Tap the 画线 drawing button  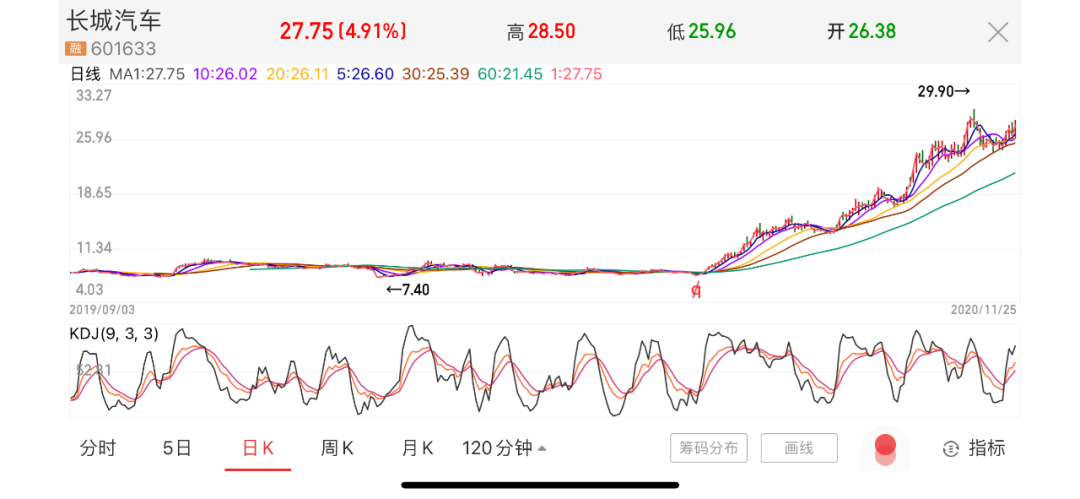pyautogui.click(x=799, y=449)
